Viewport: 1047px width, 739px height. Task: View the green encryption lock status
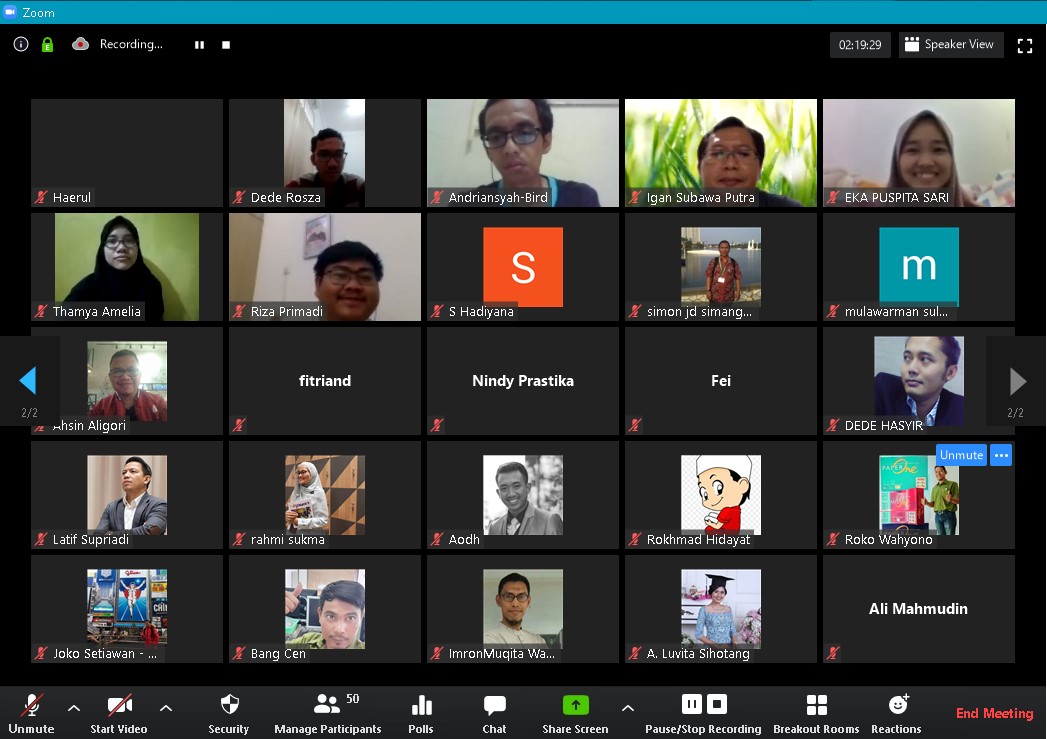47,44
